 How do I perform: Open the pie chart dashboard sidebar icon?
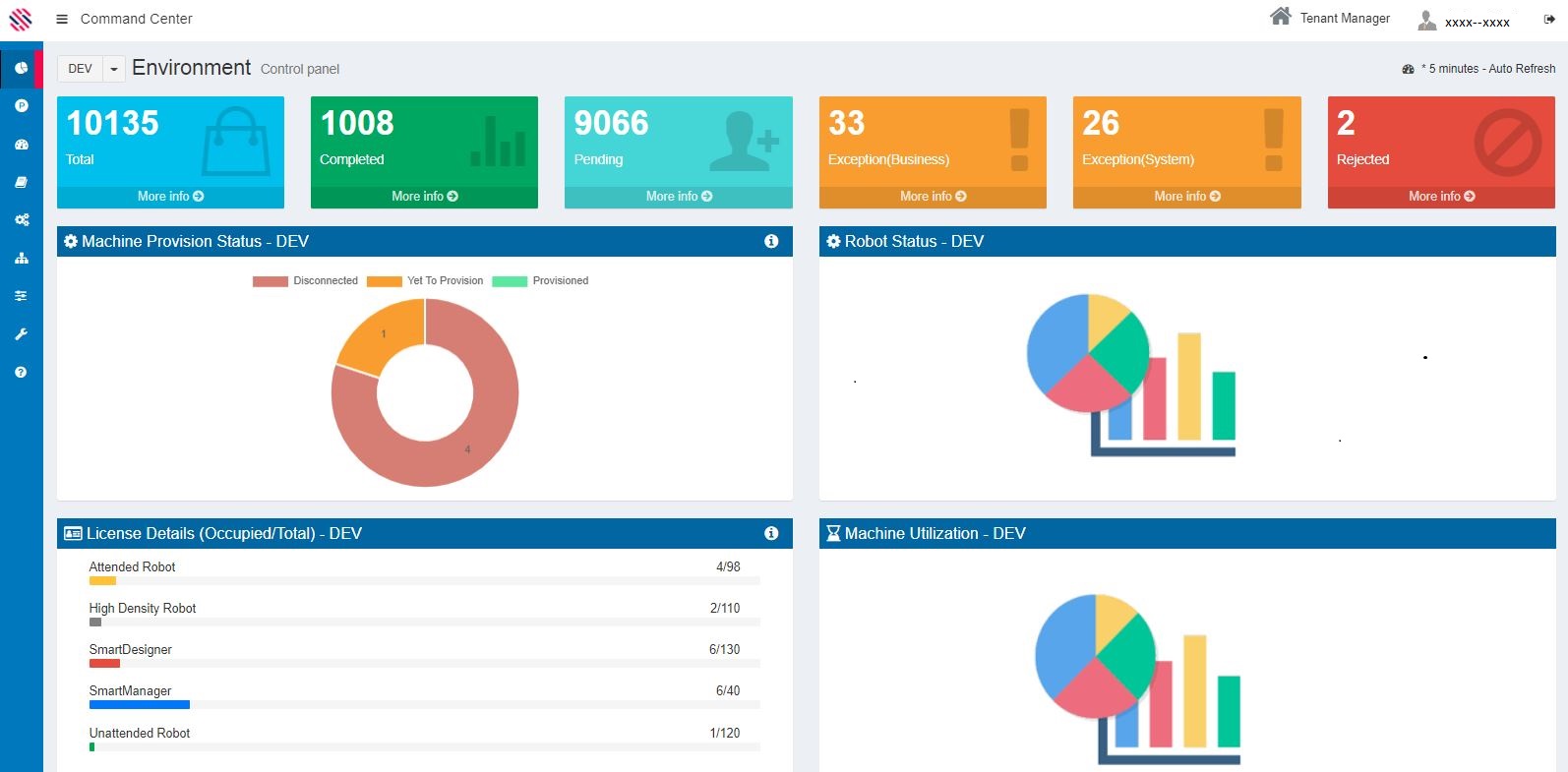click(x=21, y=68)
